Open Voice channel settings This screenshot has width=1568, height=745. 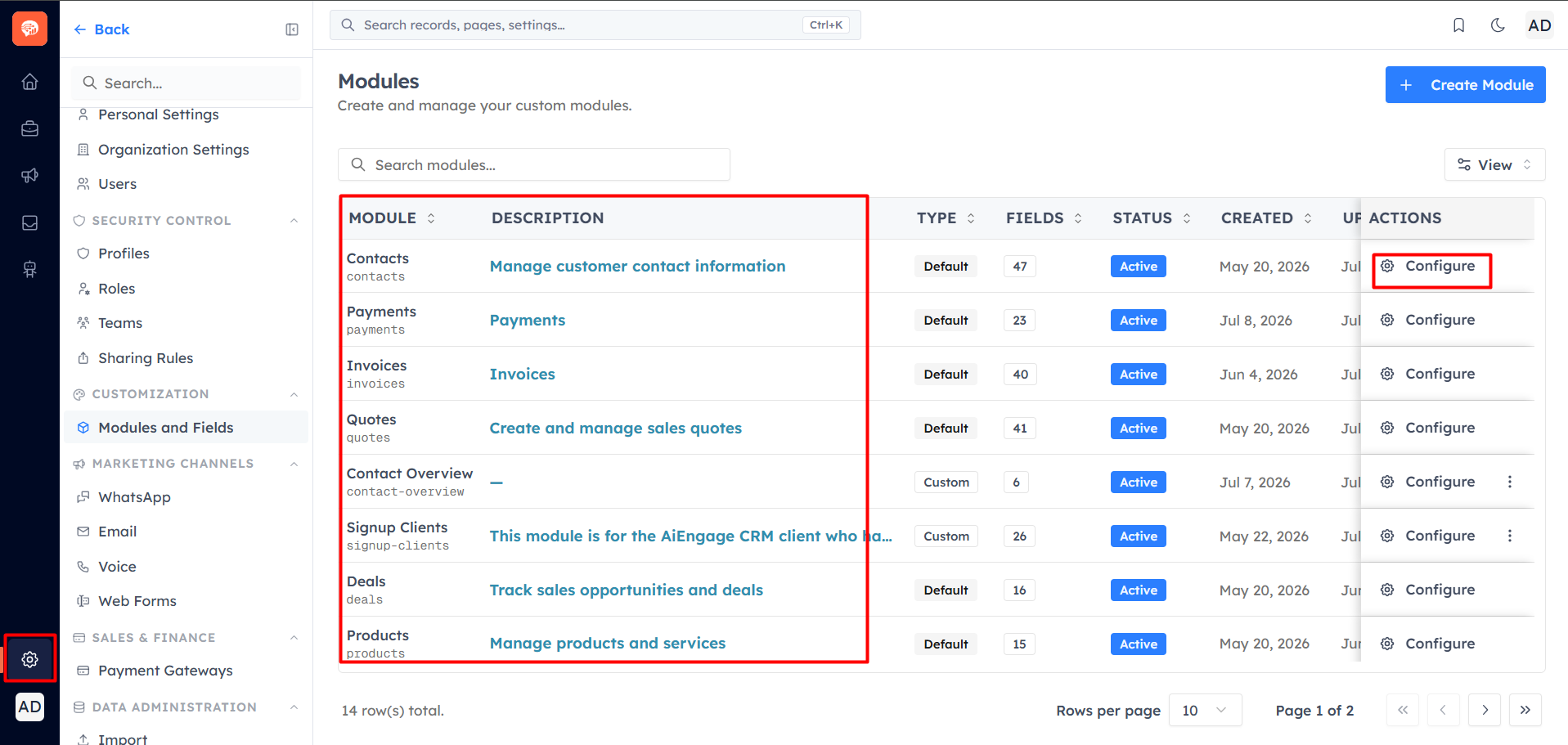[117, 567]
